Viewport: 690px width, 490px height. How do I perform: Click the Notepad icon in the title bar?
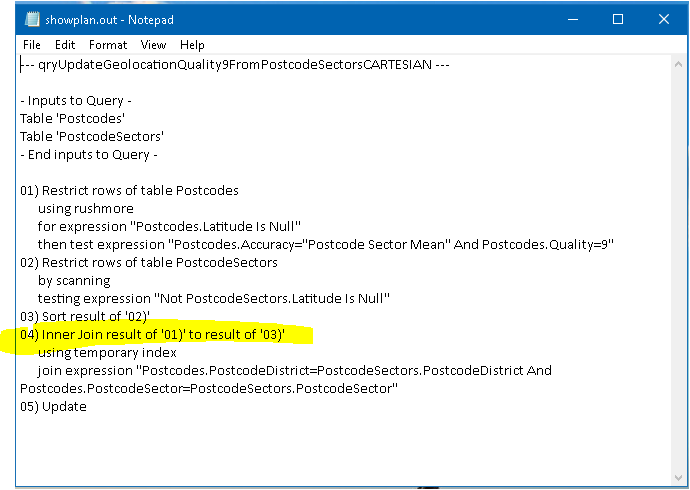(x=32, y=19)
